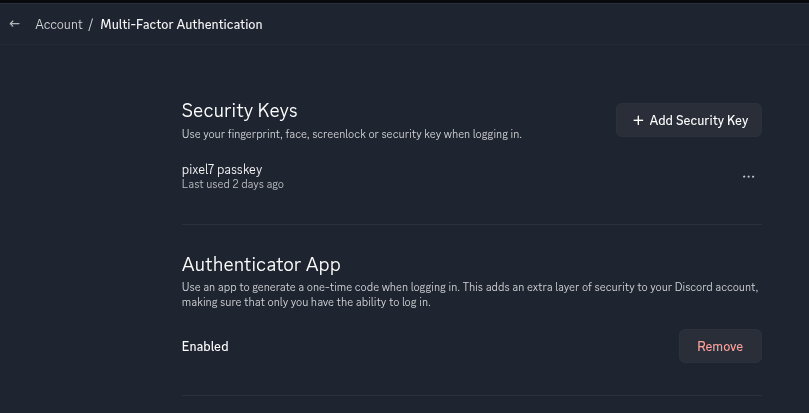
Task: Click the divider line below pixel7 passkey
Action: click(472, 225)
